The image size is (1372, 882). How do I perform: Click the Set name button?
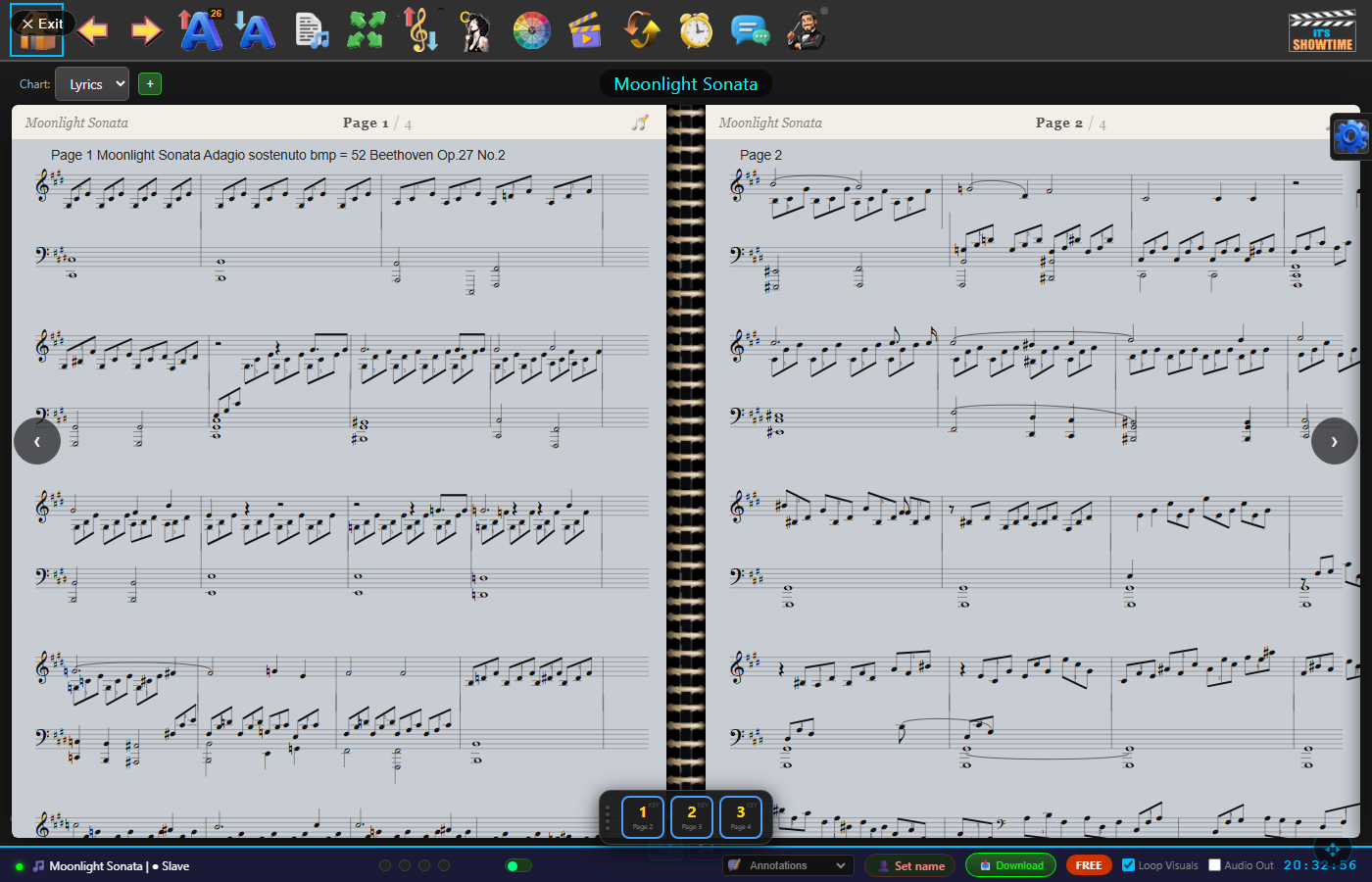pos(910,865)
